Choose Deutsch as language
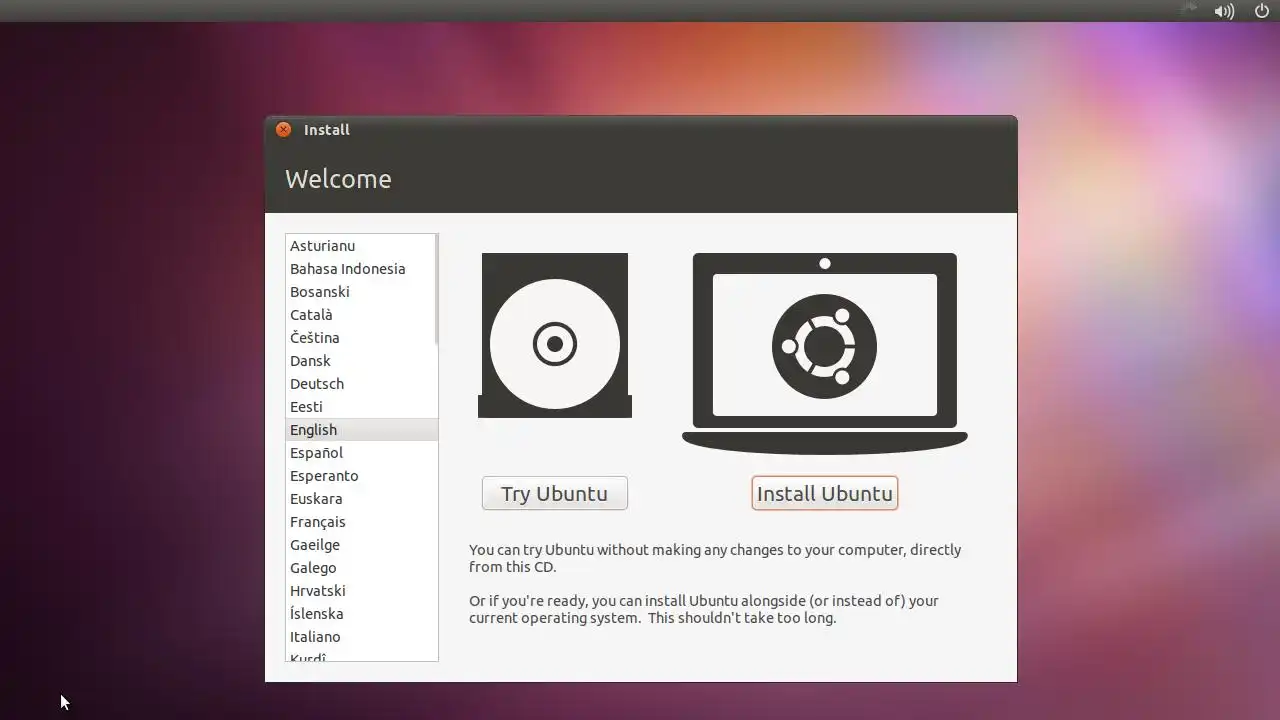Screen dimensions: 1280x720 point(360,384)
